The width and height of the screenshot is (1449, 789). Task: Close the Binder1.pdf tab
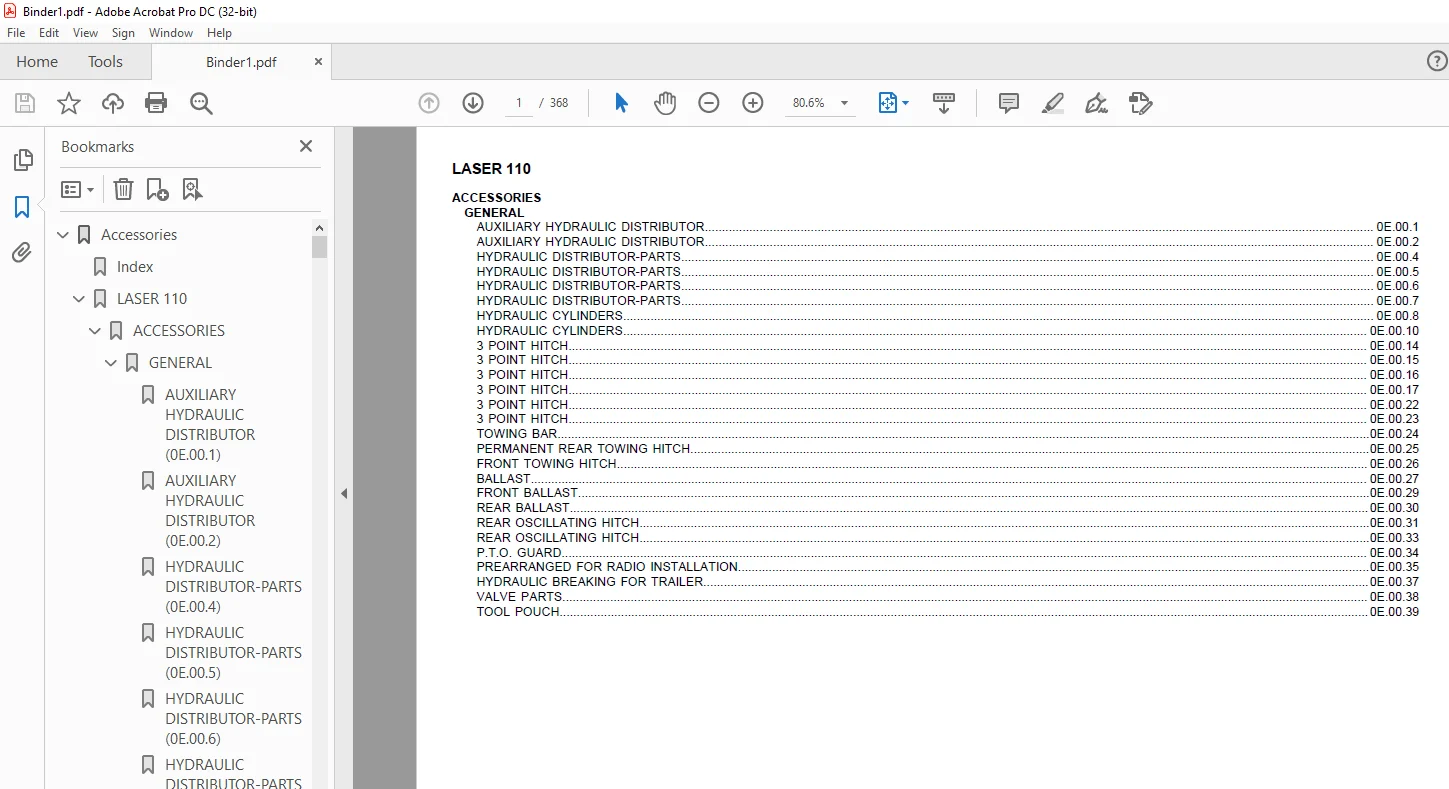[x=318, y=62]
